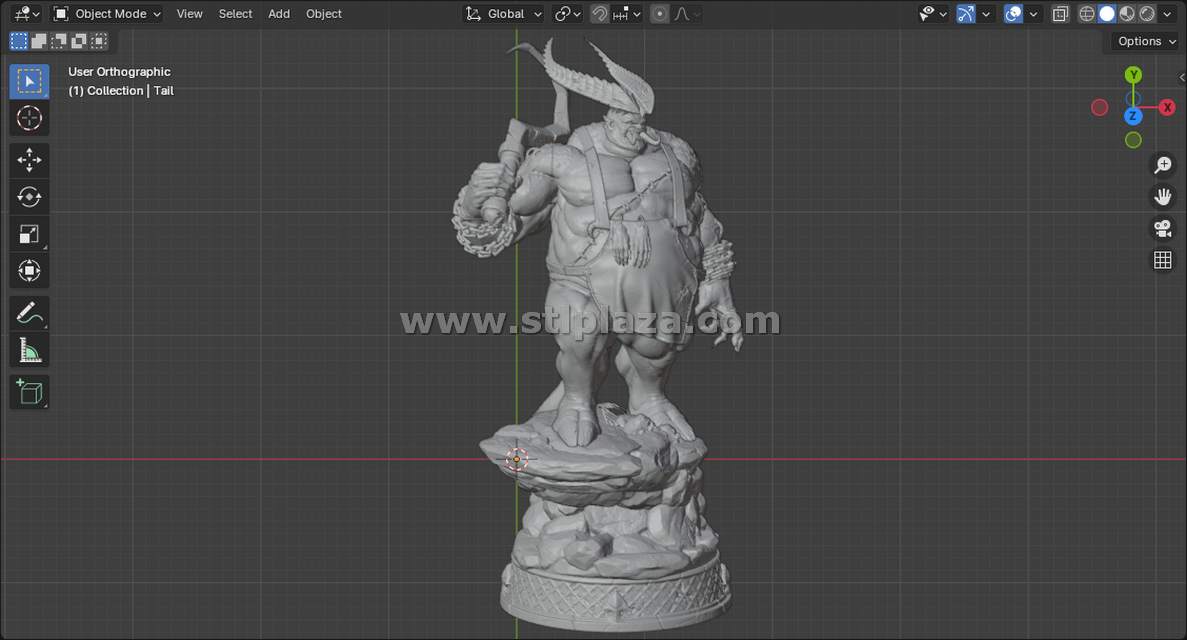Image resolution: width=1187 pixels, height=640 pixels.
Task: Toggle proportional editing
Action: (660, 14)
